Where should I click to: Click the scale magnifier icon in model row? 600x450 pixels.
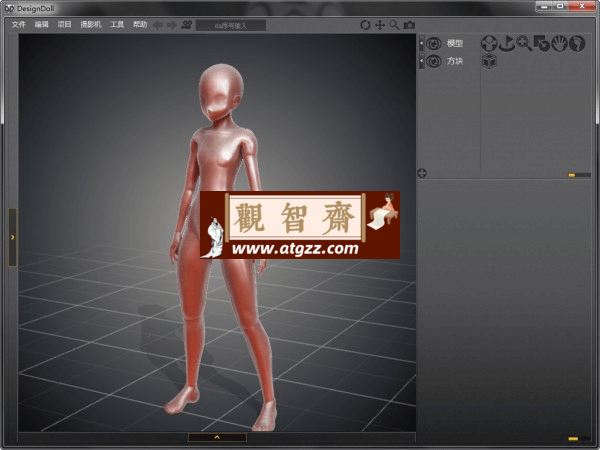click(x=524, y=43)
